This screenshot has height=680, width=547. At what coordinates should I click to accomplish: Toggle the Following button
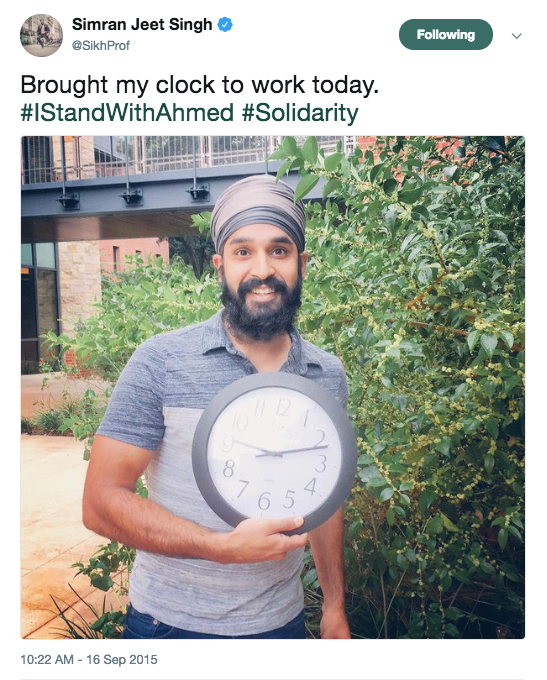[x=445, y=35]
